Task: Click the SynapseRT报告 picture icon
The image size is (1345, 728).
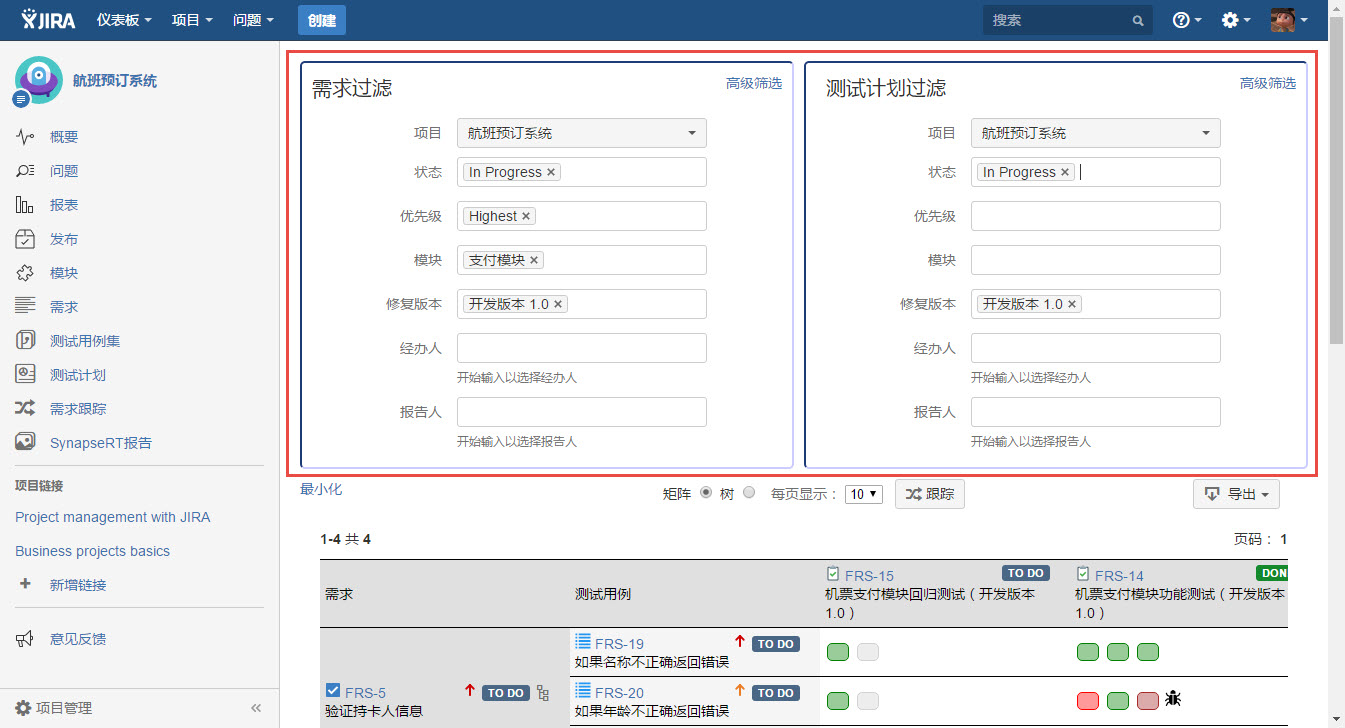Action: tap(25, 443)
